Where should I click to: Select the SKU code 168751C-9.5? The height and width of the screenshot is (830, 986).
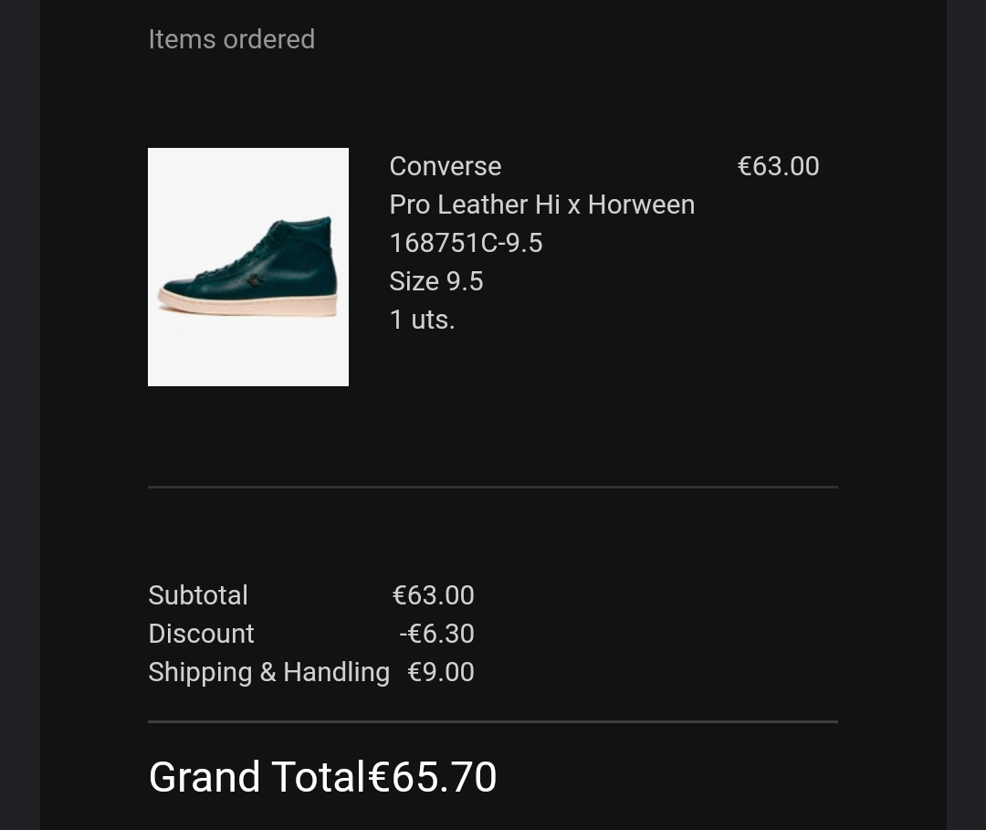click(465, 243)
